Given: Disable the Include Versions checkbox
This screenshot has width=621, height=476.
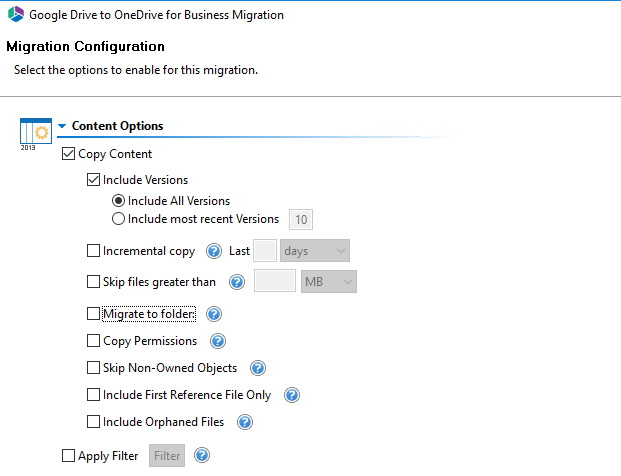Looking at the screenshot, I should click(94, 180).
